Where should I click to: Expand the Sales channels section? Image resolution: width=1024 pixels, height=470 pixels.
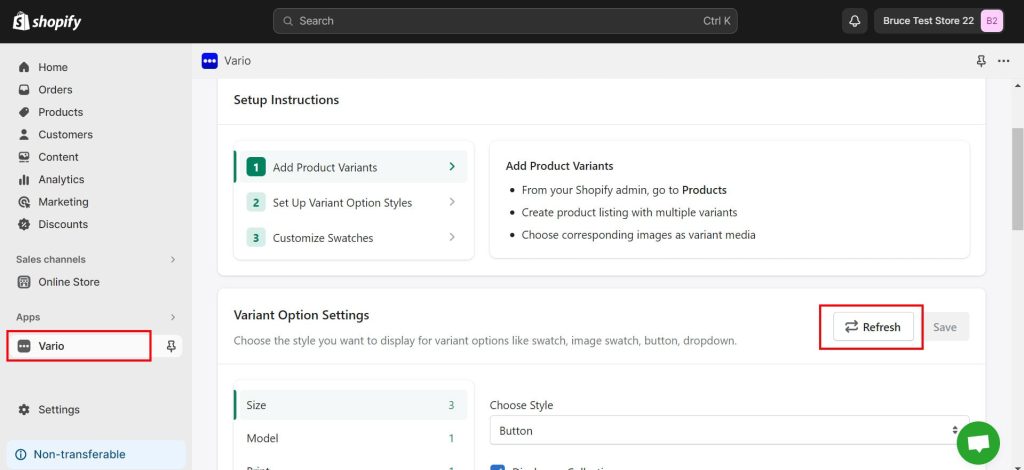(x=173, y=259)
